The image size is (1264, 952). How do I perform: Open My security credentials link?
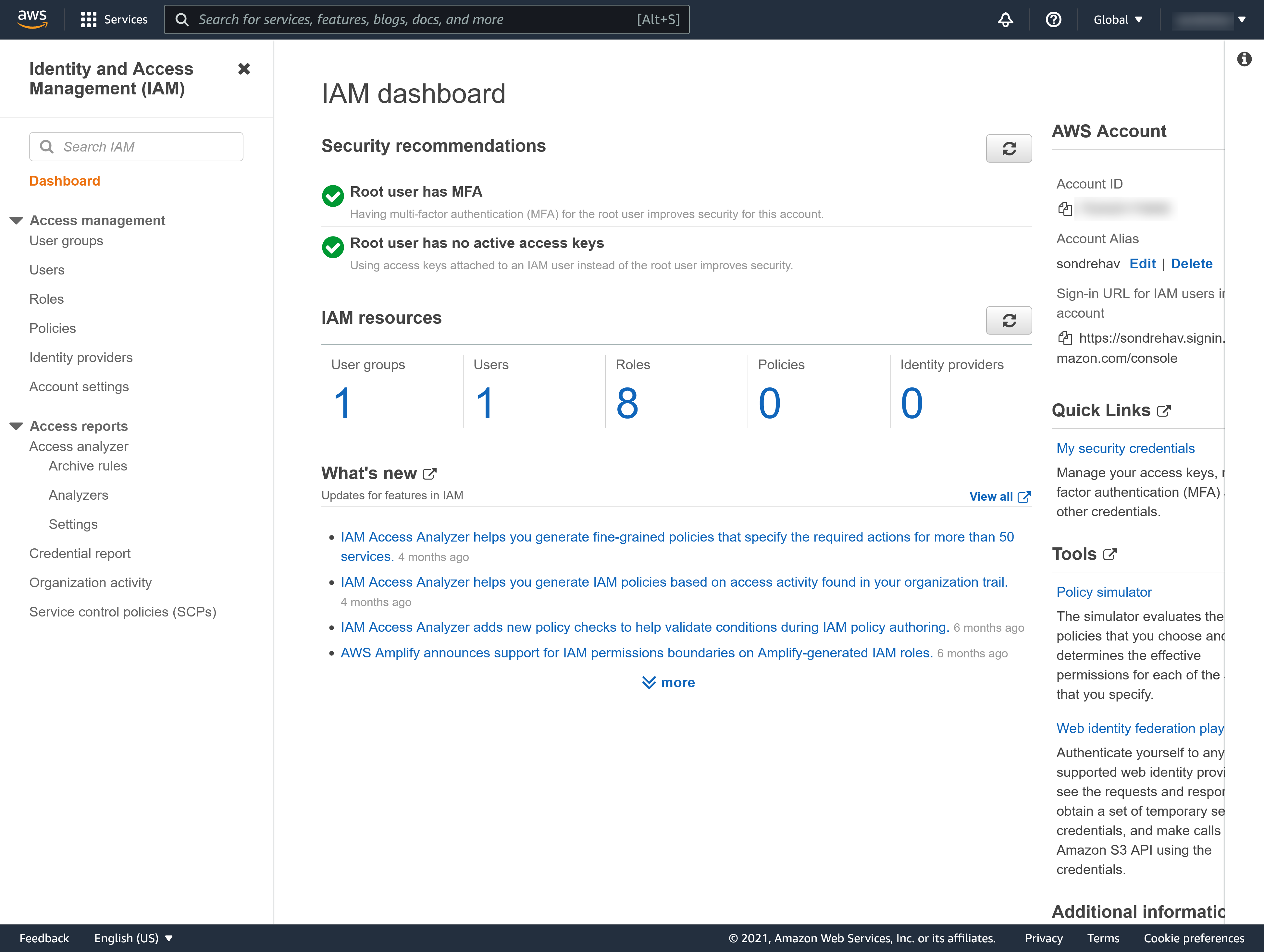click(1125, 448)
